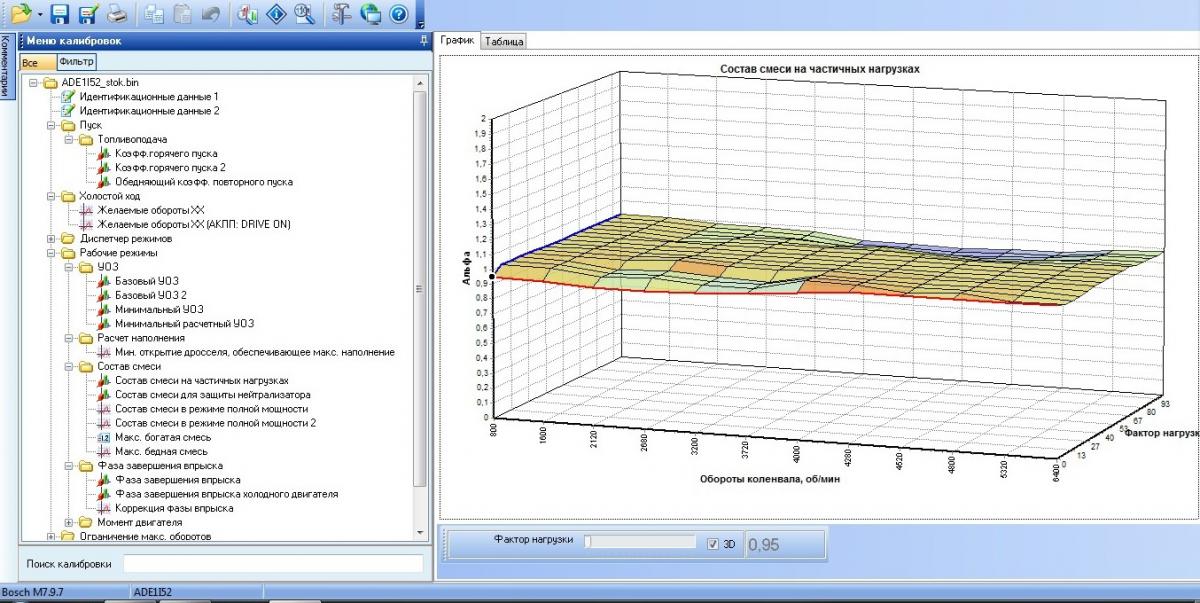Click the open file folder icon

coord(21,13)
